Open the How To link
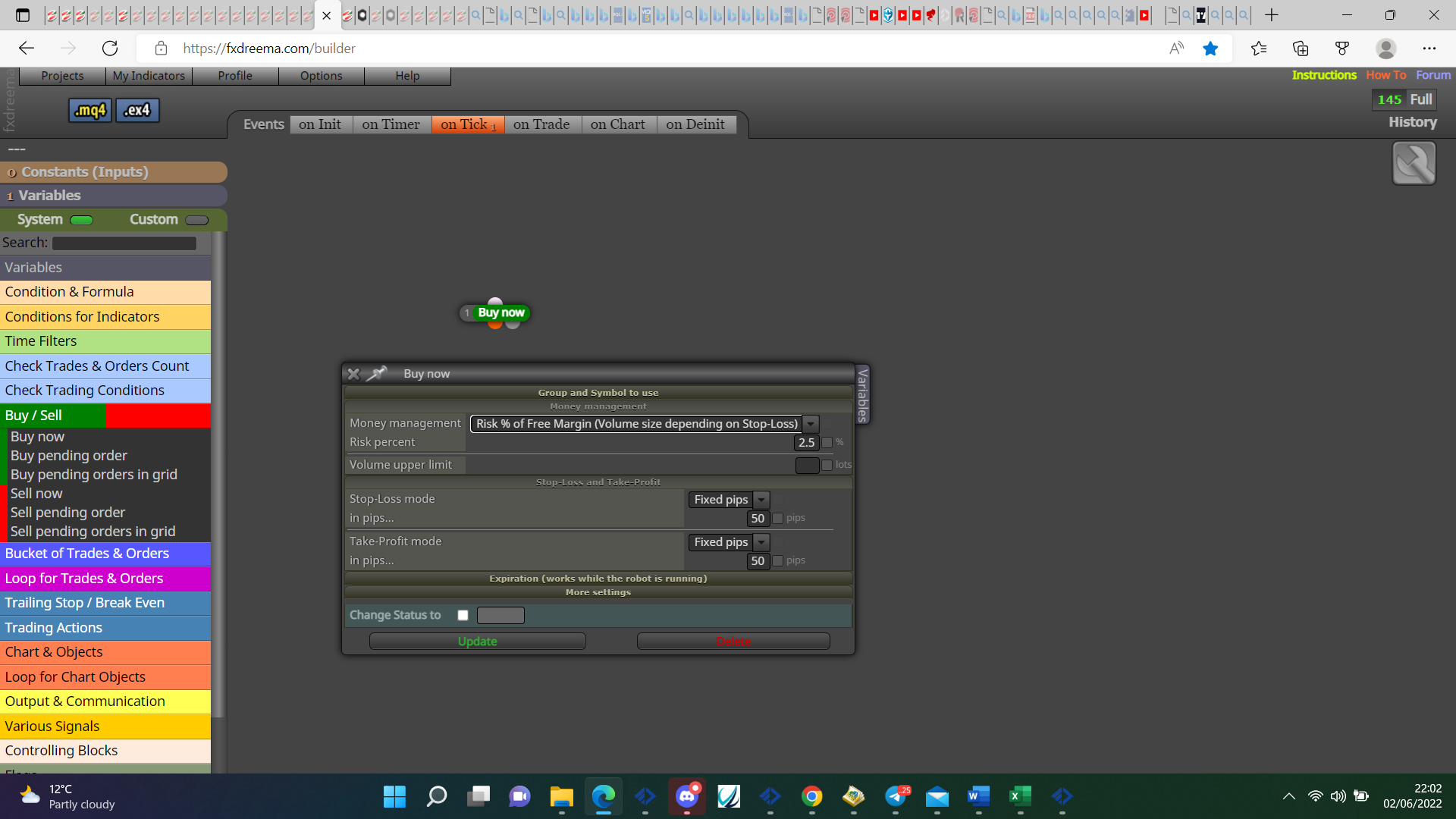This screenshot has height=819, width=1456. pyautogui.click(x=1386, y=75)
